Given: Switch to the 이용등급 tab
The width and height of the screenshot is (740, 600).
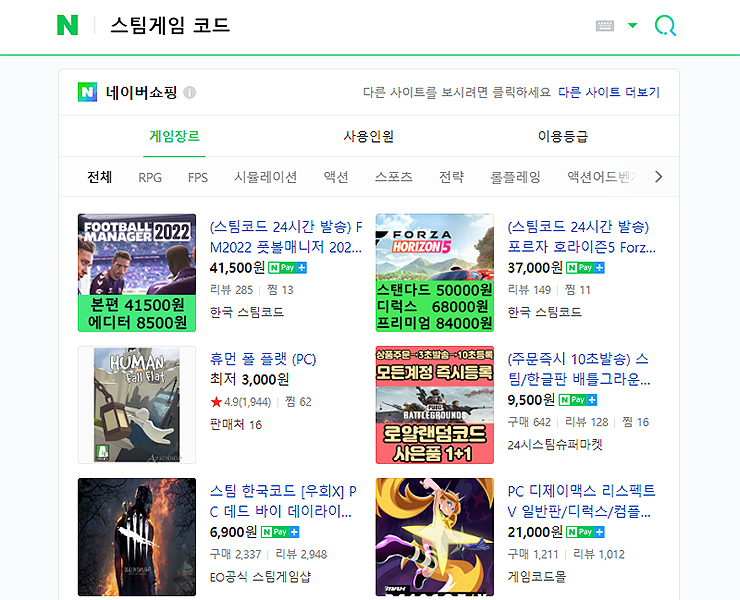Looking at the screenshot, I should click(563, 136).
